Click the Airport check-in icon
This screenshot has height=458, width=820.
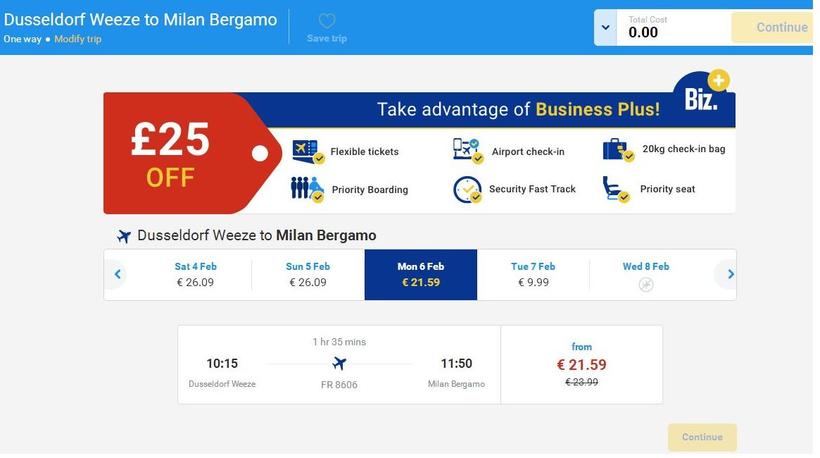pyautogui.click(x=466, y=150)
